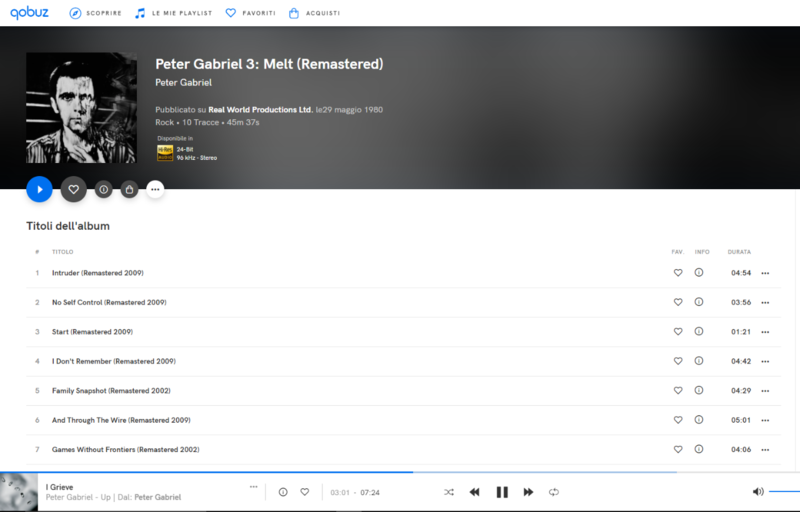This screenshot has height=512, width=800.
Task: Open Peter Gabriel - Up album link in player
Action: click(x=78, y=497)
